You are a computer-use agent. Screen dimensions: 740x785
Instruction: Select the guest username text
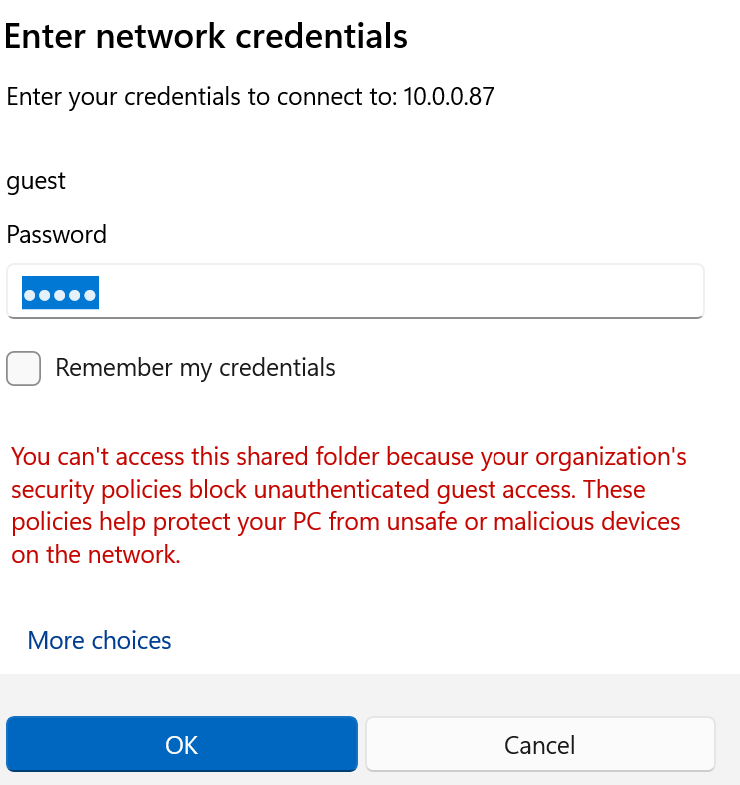tap(36, 181)
